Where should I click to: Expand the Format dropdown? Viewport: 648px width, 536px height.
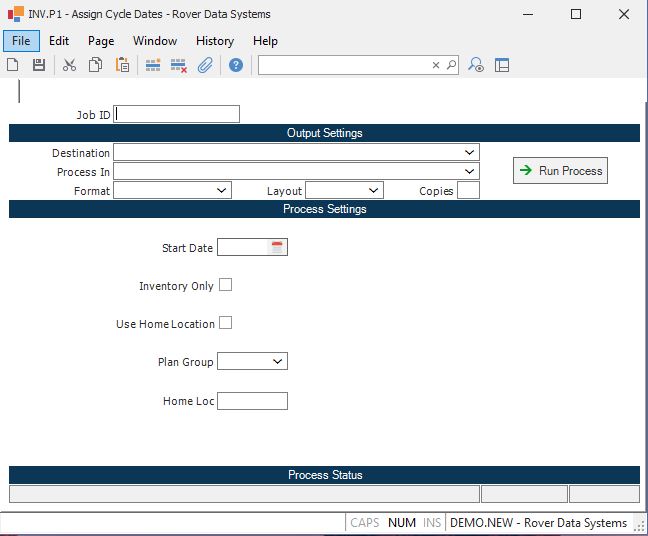point(221,190)
